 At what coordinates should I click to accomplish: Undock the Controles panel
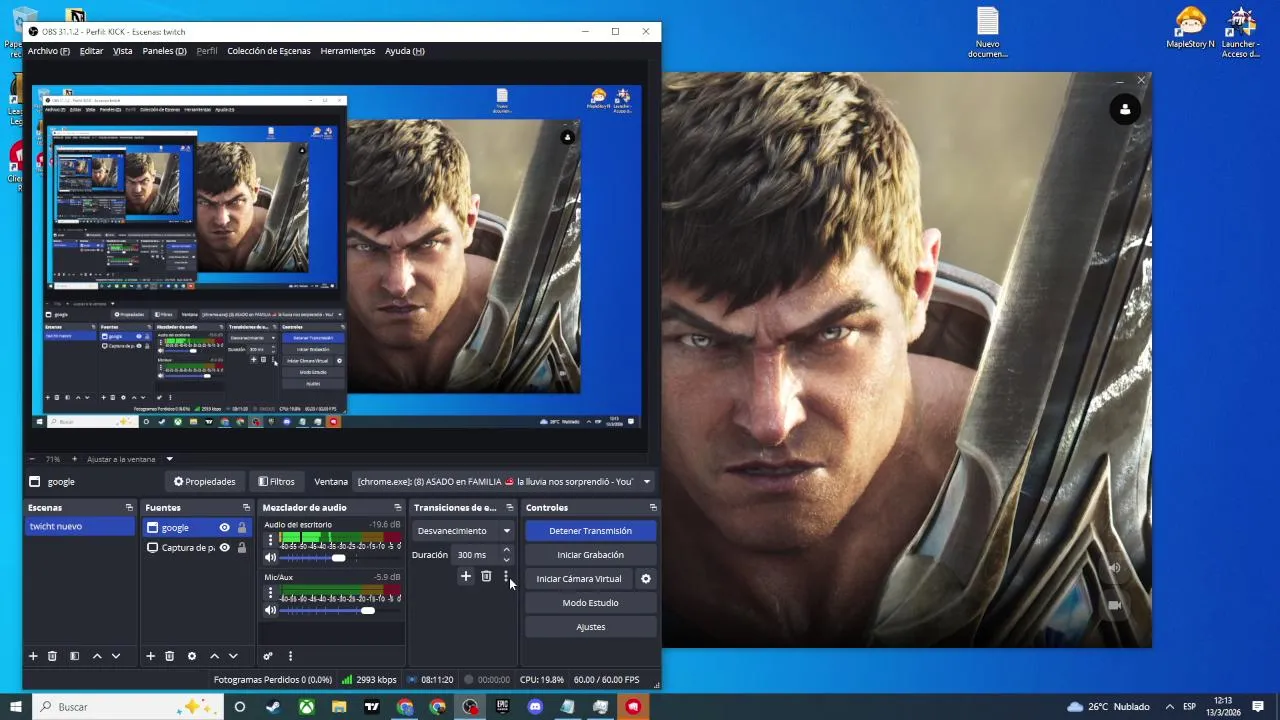click(x=653, y=508)
